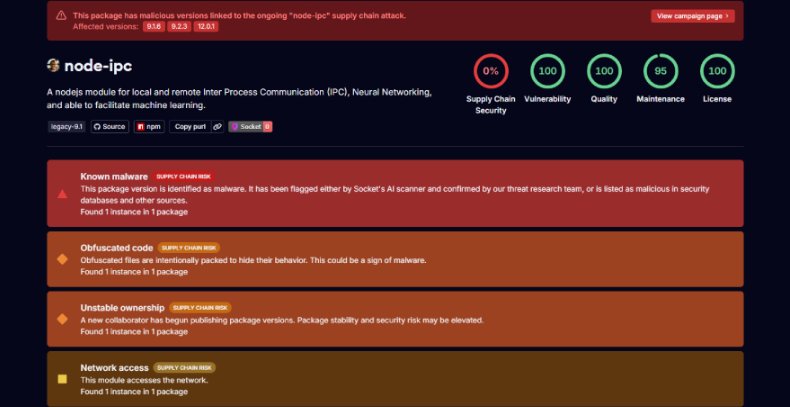Open the Obfuscated code alert heading
The height and width of the screenshot is (407, 790).
point(116,248)
